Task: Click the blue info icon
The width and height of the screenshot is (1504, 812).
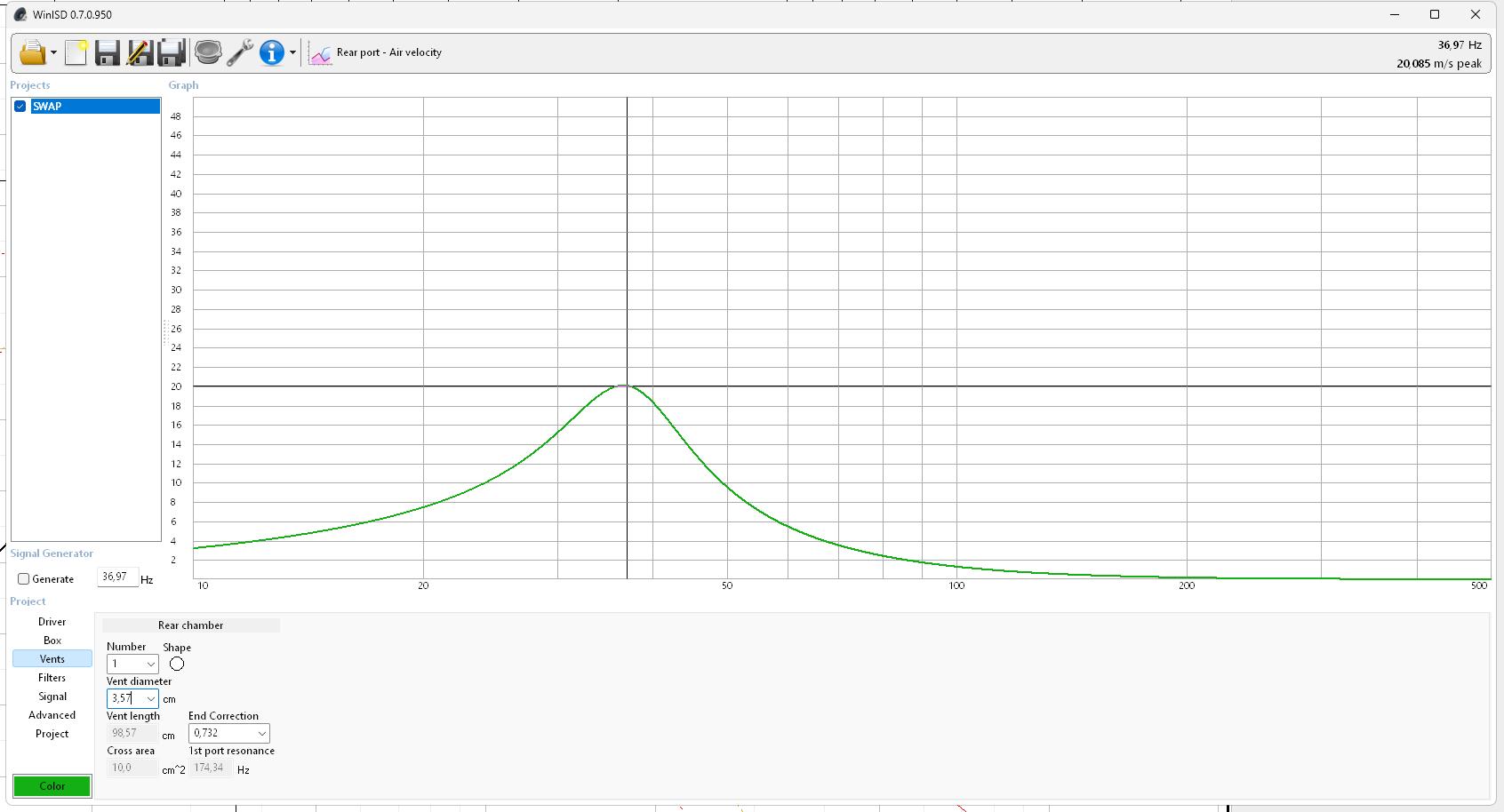Action: click(x=271, y=53)
